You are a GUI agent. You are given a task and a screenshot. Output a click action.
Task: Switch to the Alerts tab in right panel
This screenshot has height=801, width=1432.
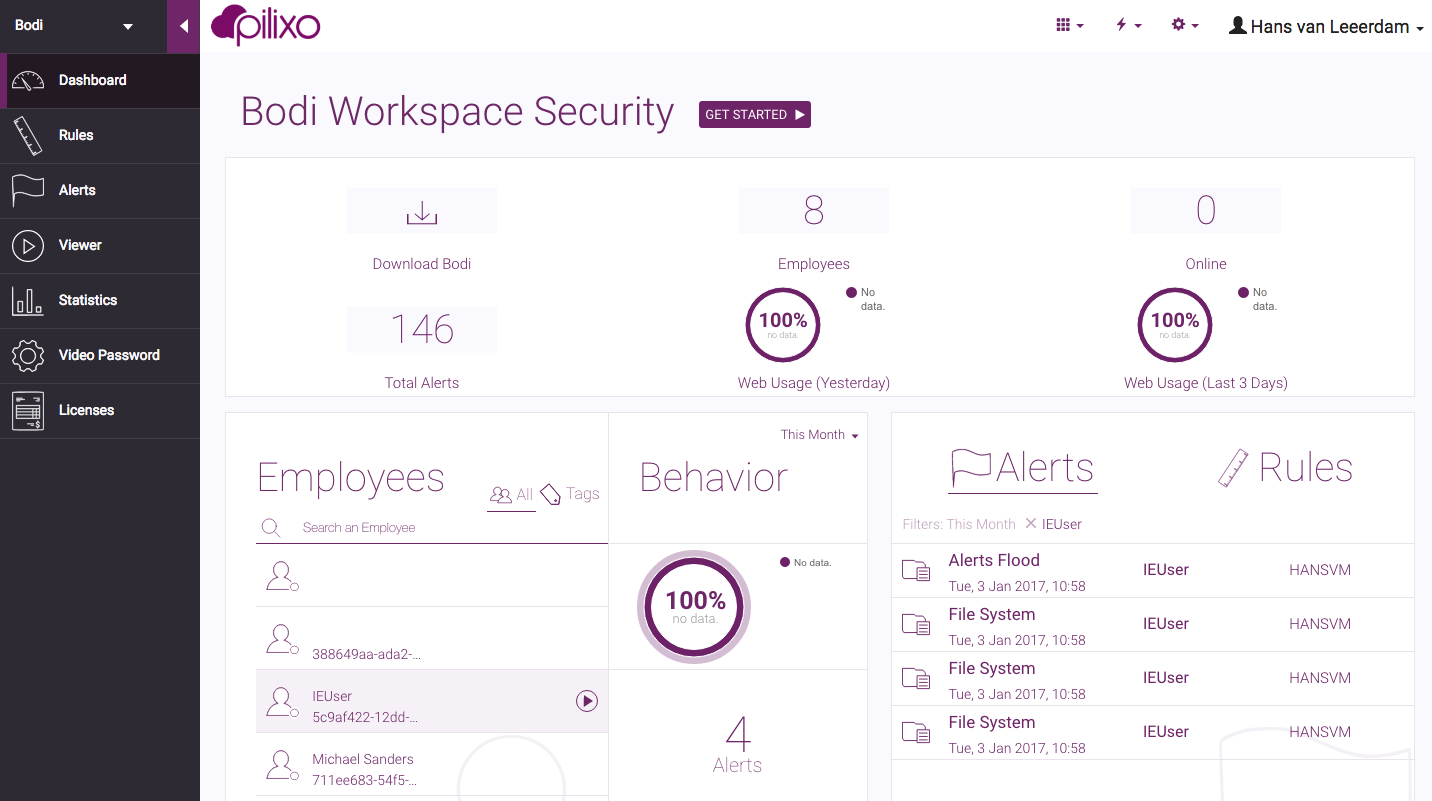pos(1022,468)
